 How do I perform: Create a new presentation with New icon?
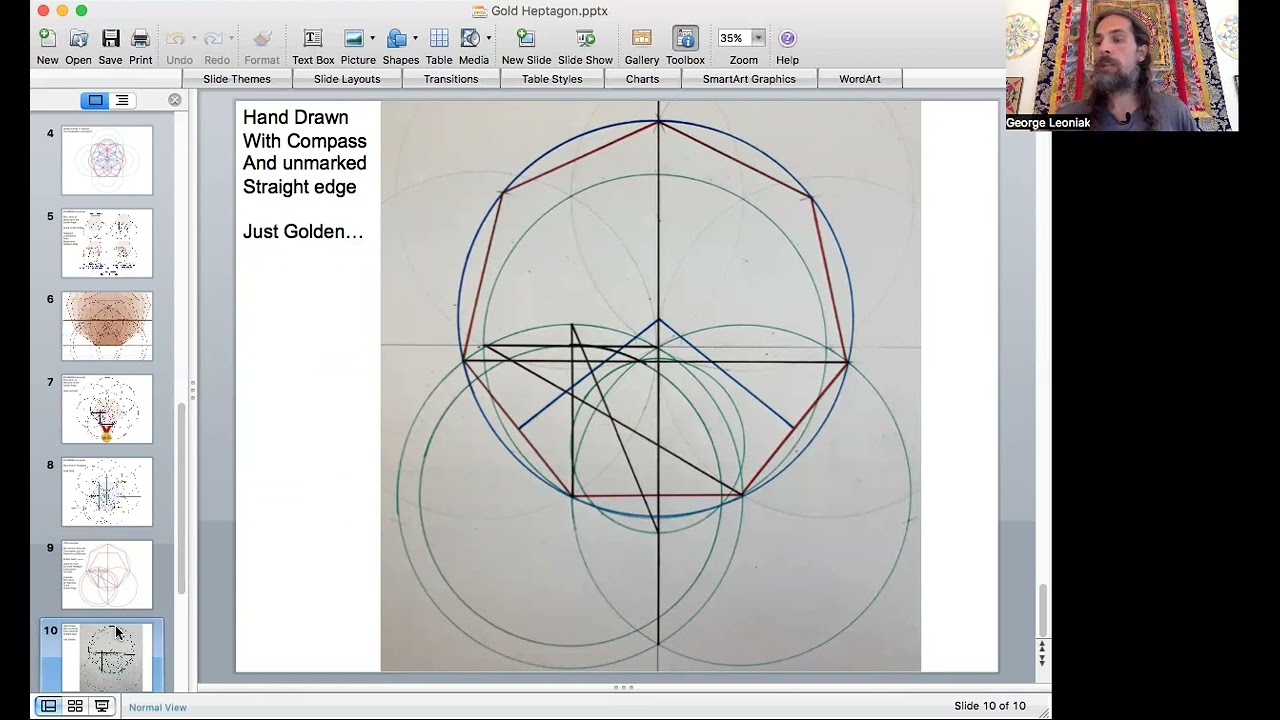(x=47, y=39)
